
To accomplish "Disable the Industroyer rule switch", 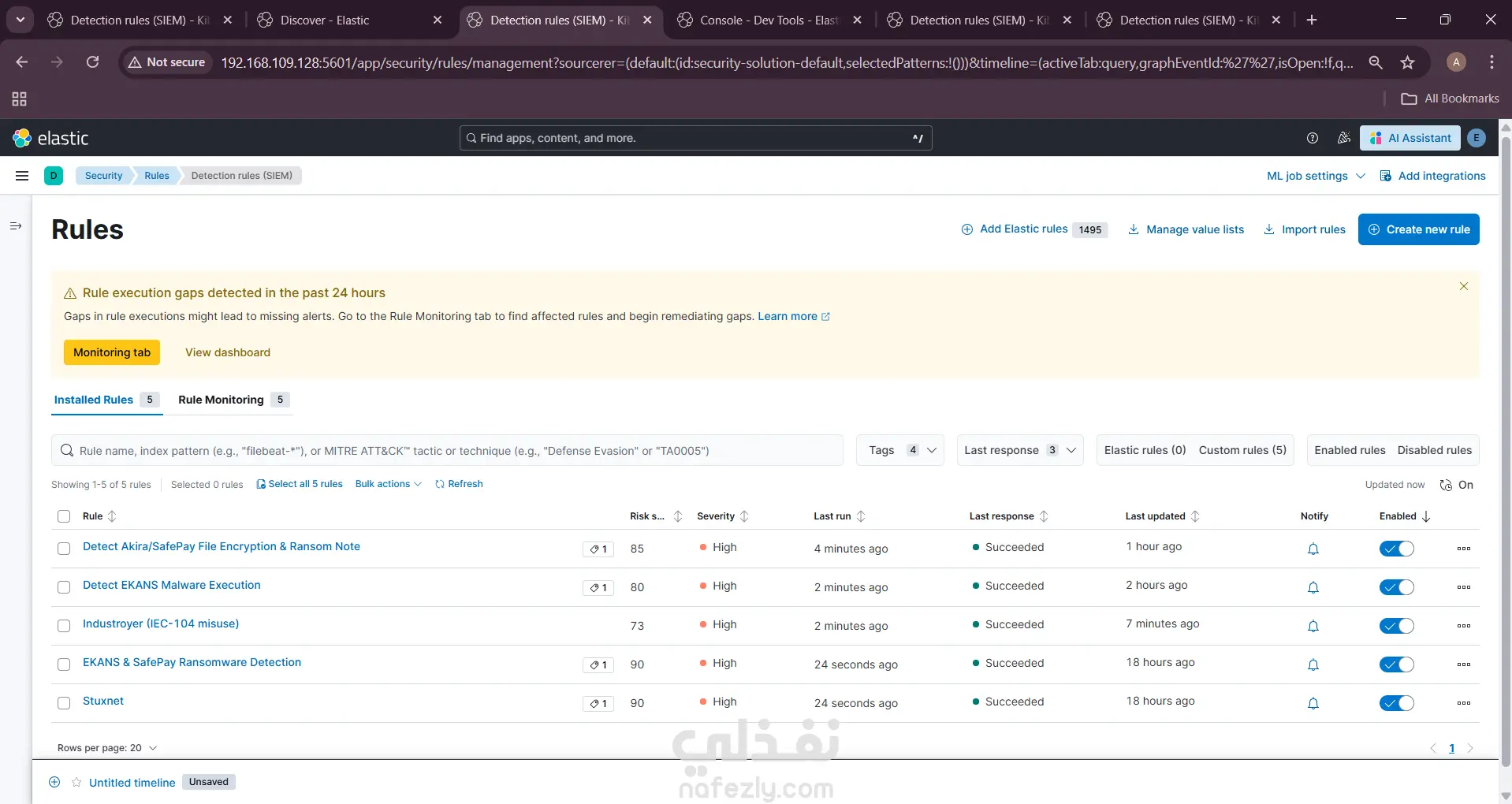I will (1397, 626).
